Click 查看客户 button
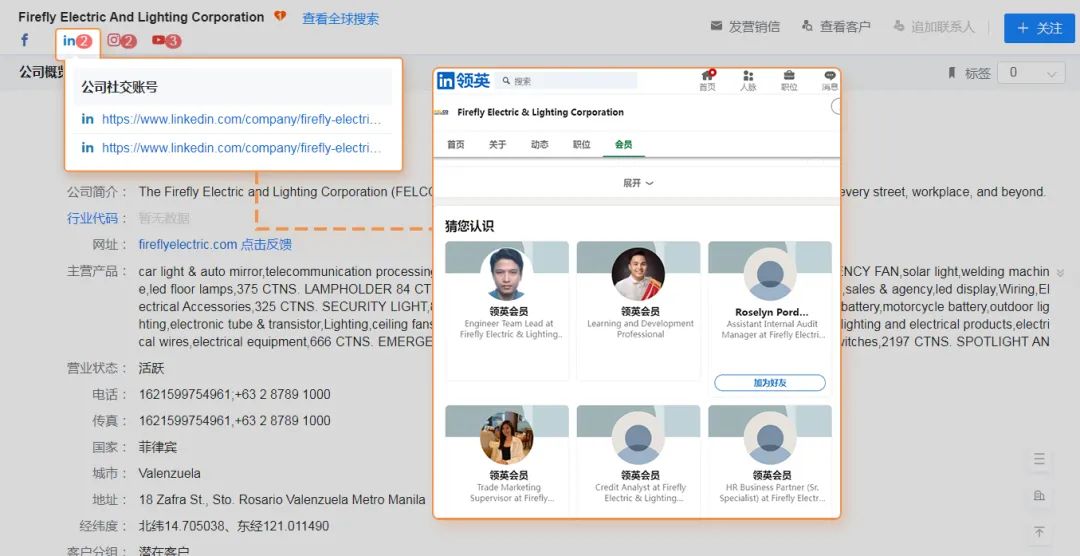This screenshot has height=556, width=1080. click(835, 26)
